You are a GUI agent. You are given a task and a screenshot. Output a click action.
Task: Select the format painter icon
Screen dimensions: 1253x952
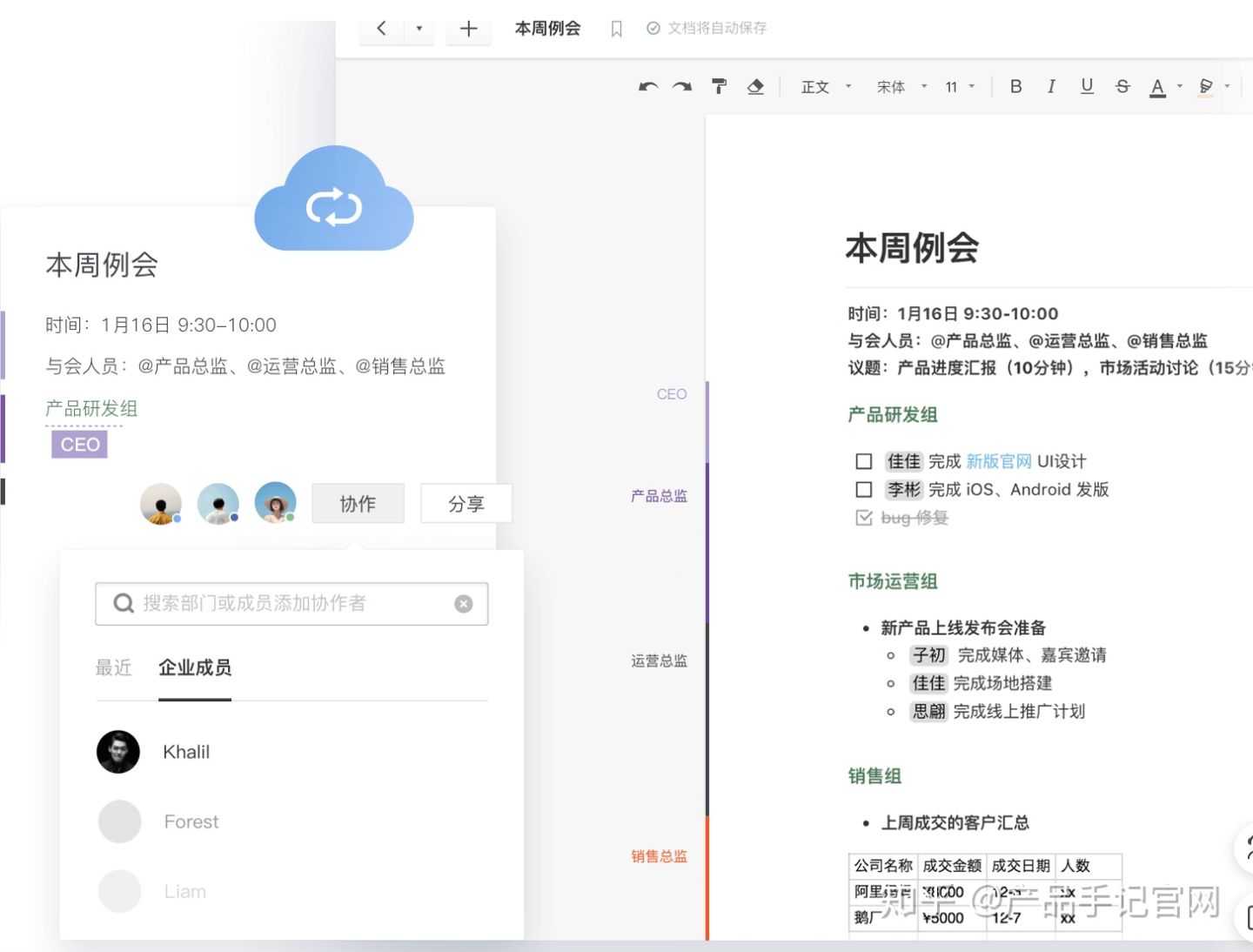(718, 86)
